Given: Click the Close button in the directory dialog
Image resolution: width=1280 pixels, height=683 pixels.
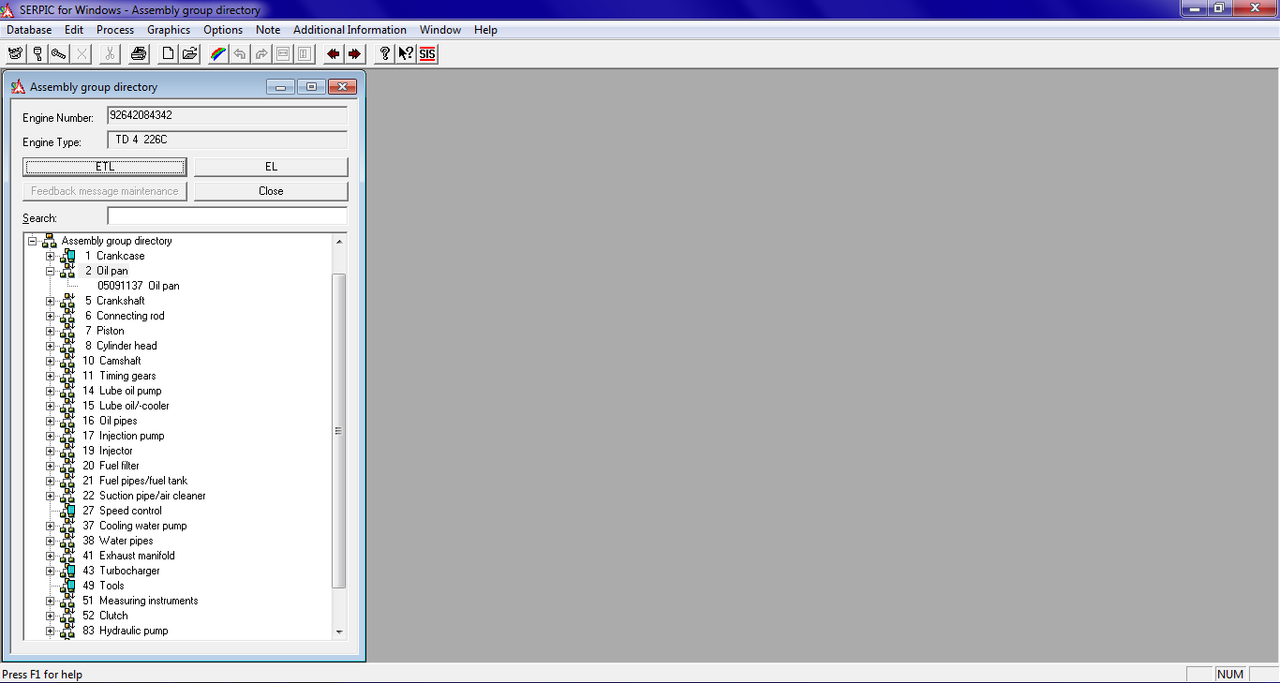Looking at the screenshot, I should point(271,191).
